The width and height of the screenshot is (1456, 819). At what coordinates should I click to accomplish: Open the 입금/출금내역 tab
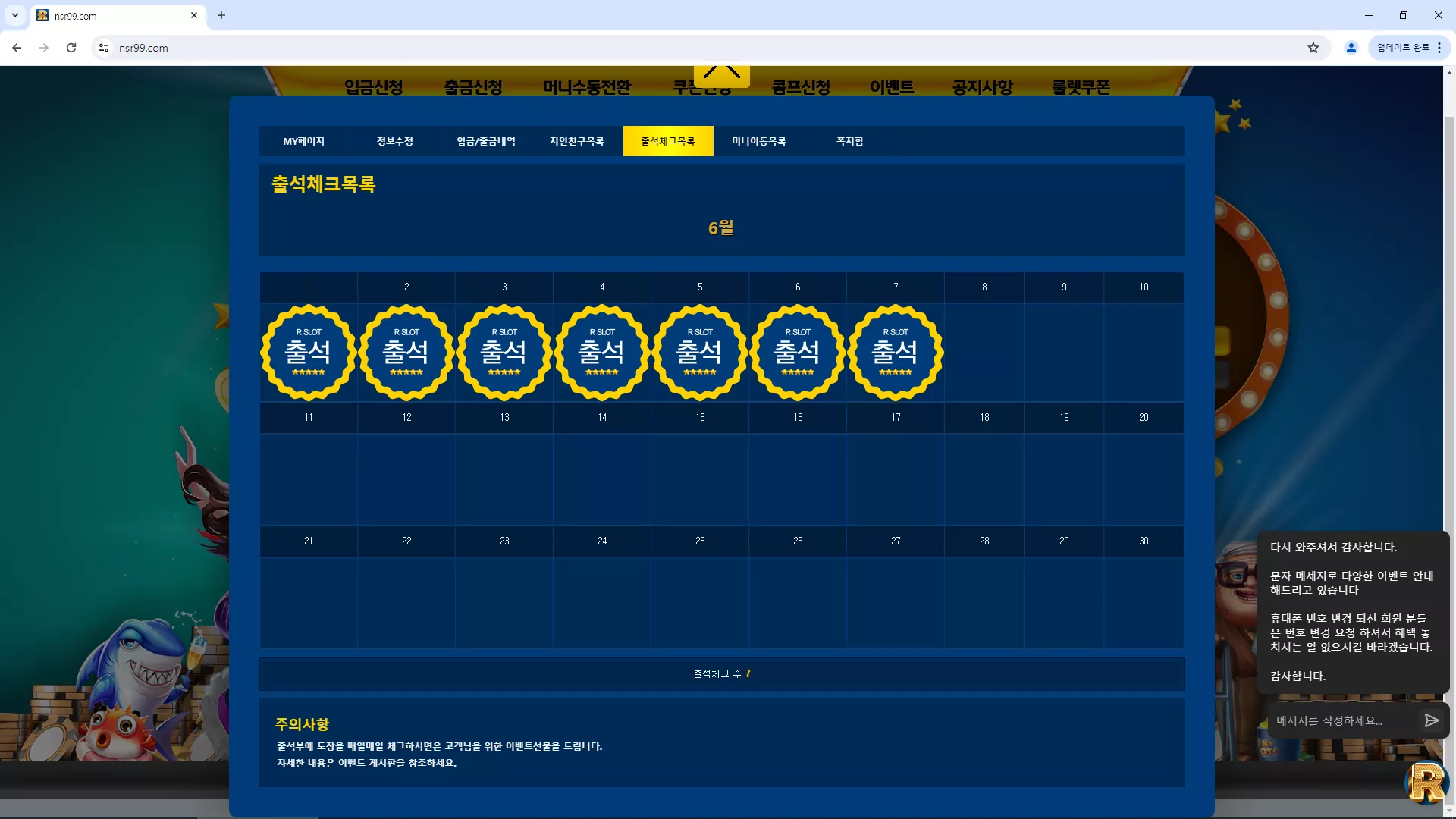click(486, 141)
